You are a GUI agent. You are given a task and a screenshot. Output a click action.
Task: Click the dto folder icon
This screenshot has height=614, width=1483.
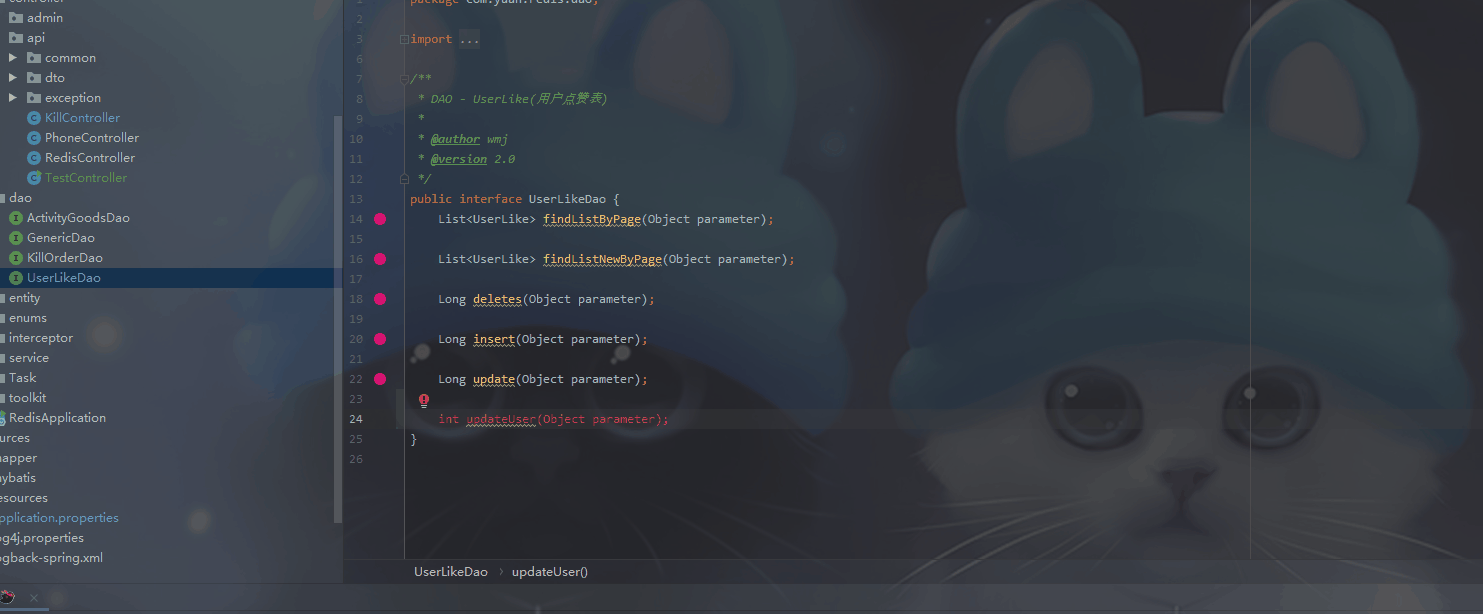34,78
